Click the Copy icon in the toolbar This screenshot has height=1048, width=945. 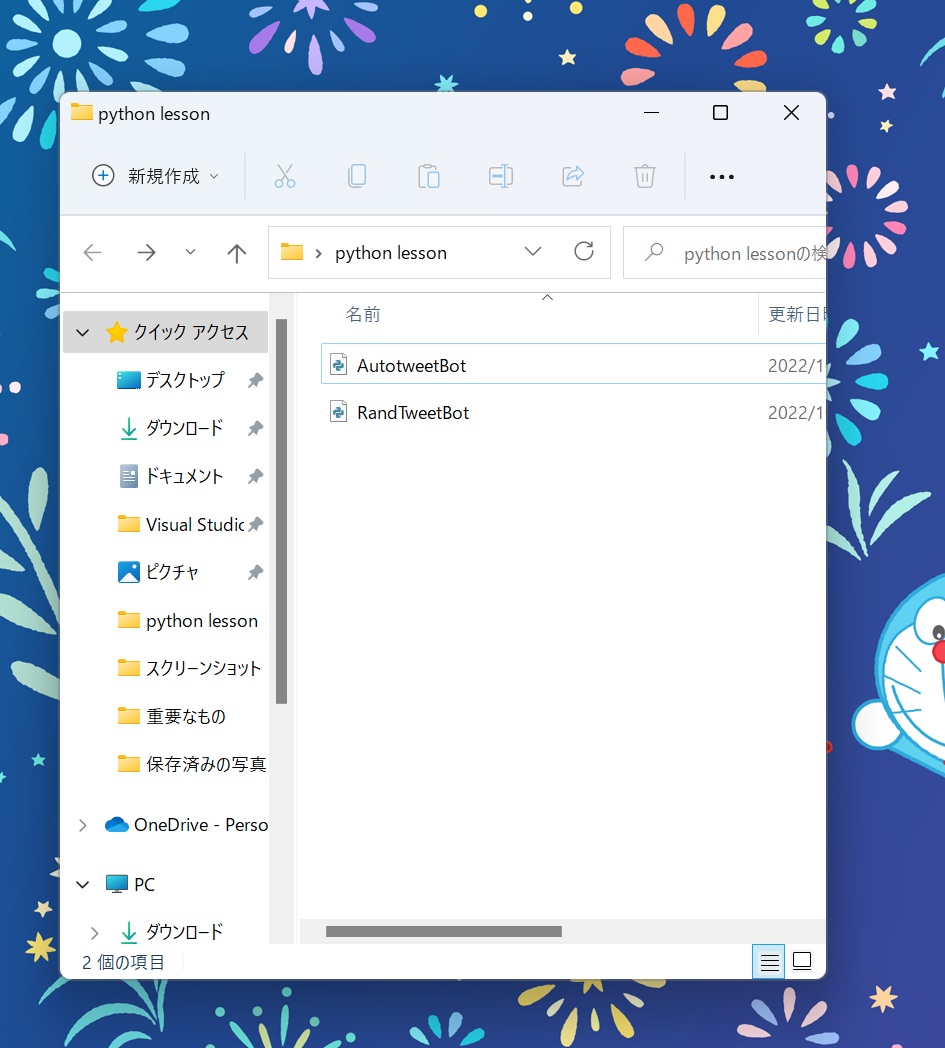coord(357,176)
